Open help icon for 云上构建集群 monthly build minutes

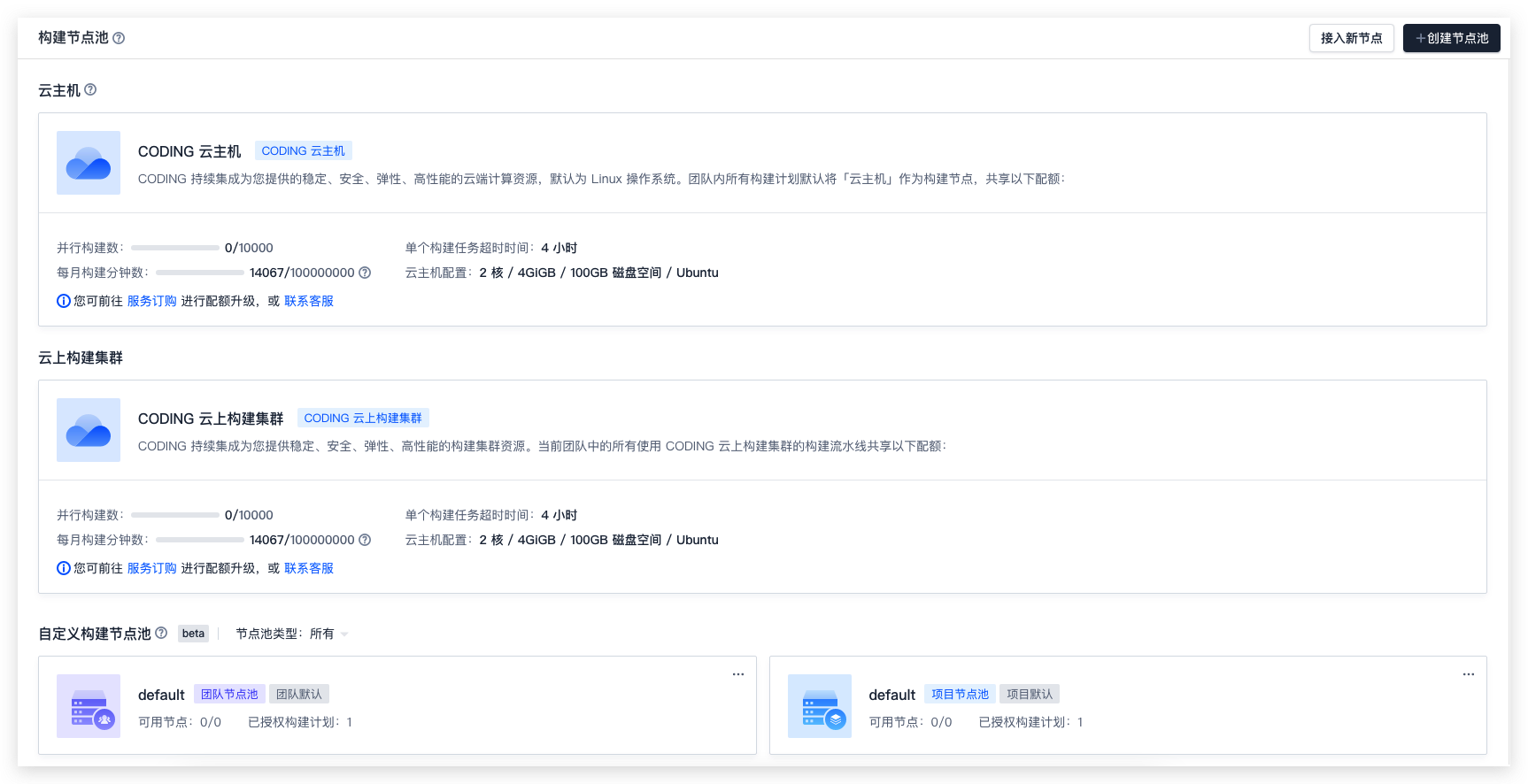click(x=365, y=540)
